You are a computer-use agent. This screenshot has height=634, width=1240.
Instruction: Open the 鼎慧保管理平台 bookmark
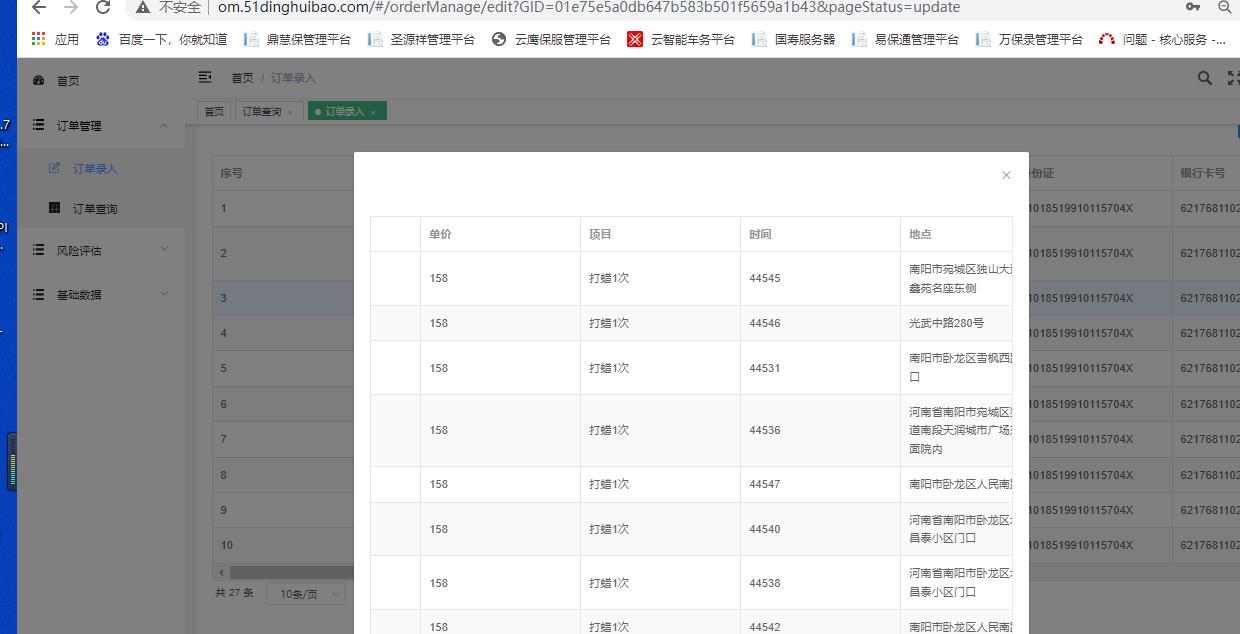click(298, 40)
